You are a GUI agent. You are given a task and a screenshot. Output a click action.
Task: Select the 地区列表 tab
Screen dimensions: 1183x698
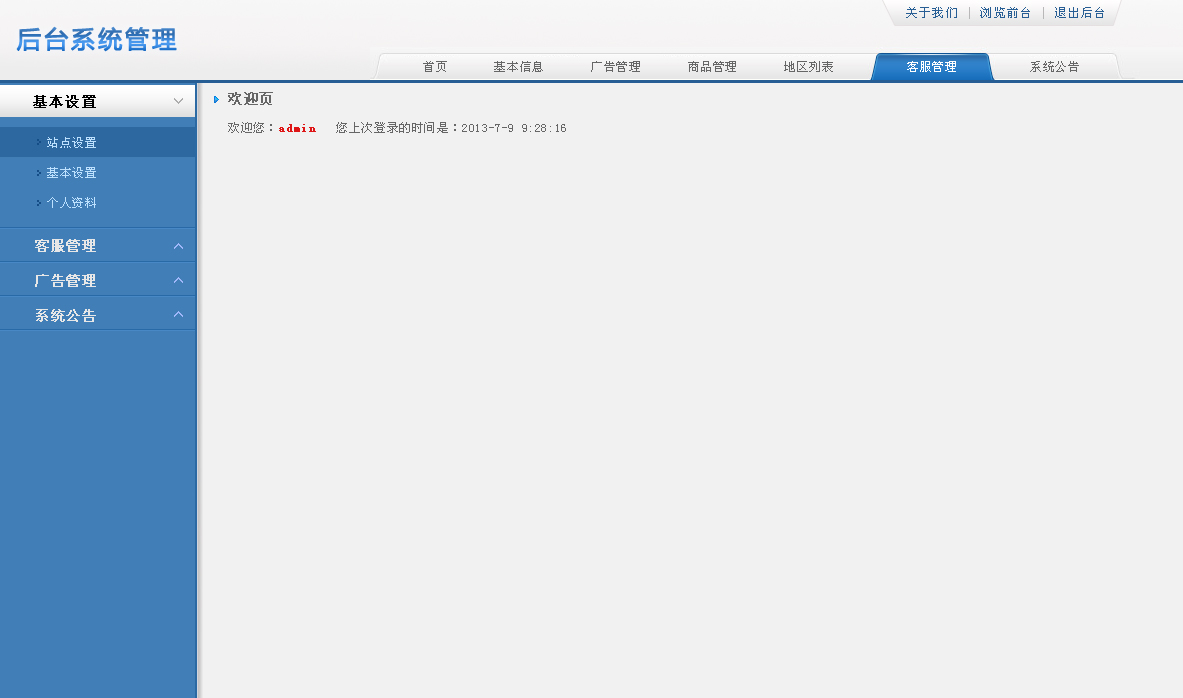coord(809,66)
